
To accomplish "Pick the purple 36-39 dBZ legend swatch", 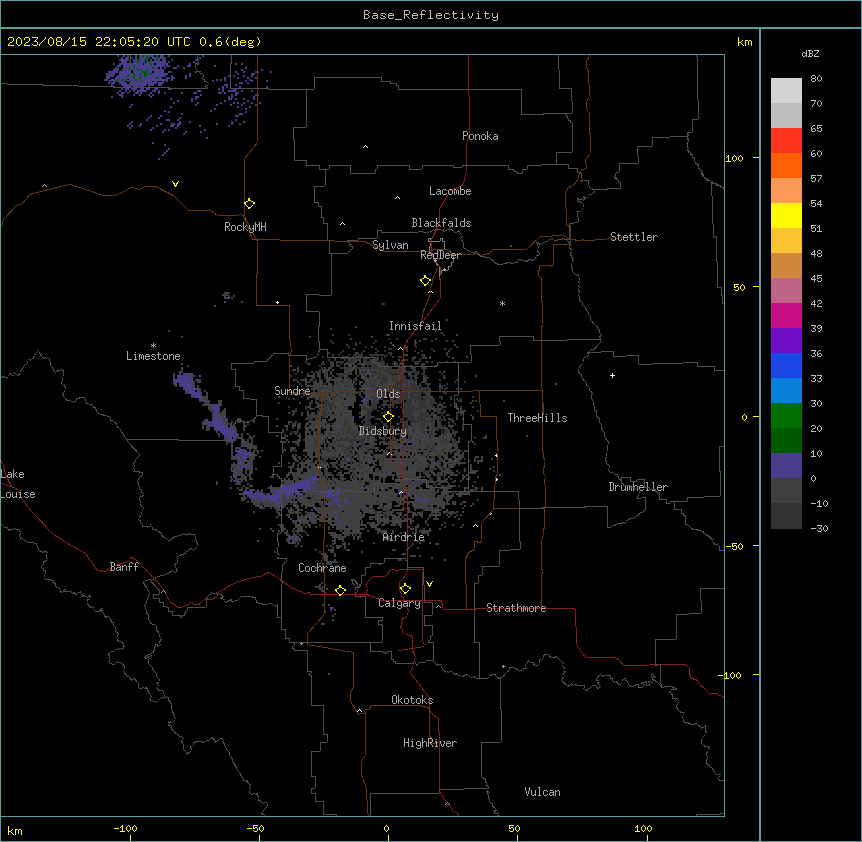I will coord(786,340).
